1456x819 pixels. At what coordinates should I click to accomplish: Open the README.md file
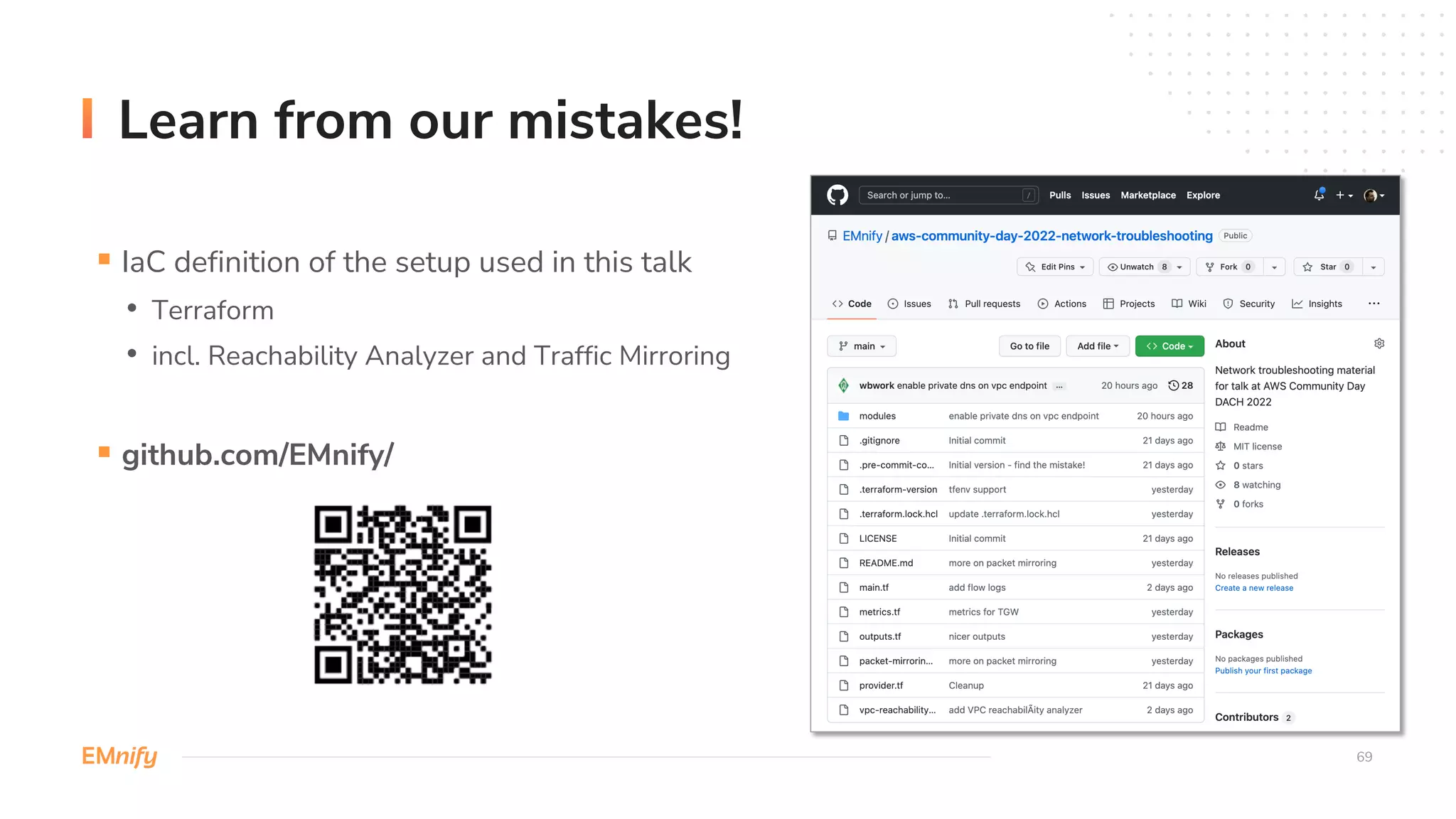886,563
